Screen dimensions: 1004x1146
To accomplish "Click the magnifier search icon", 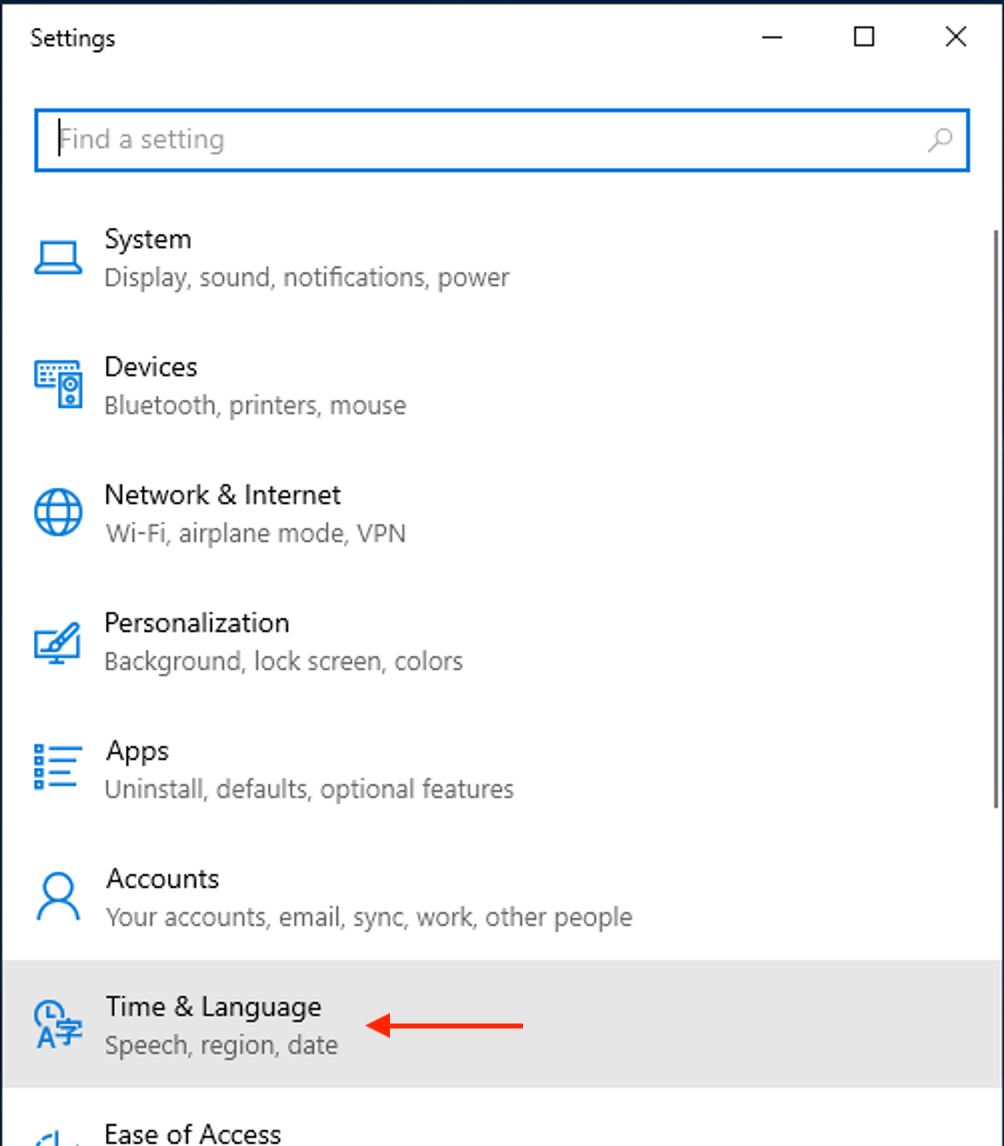I will 940,140.
